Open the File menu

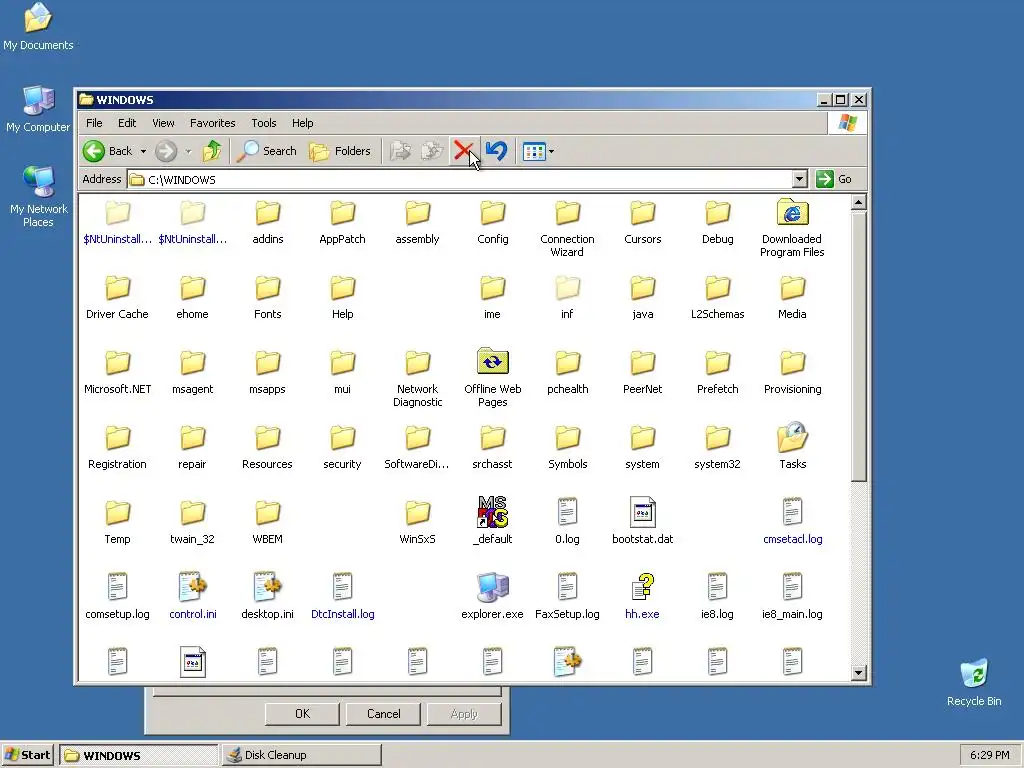tap(94, 123)
